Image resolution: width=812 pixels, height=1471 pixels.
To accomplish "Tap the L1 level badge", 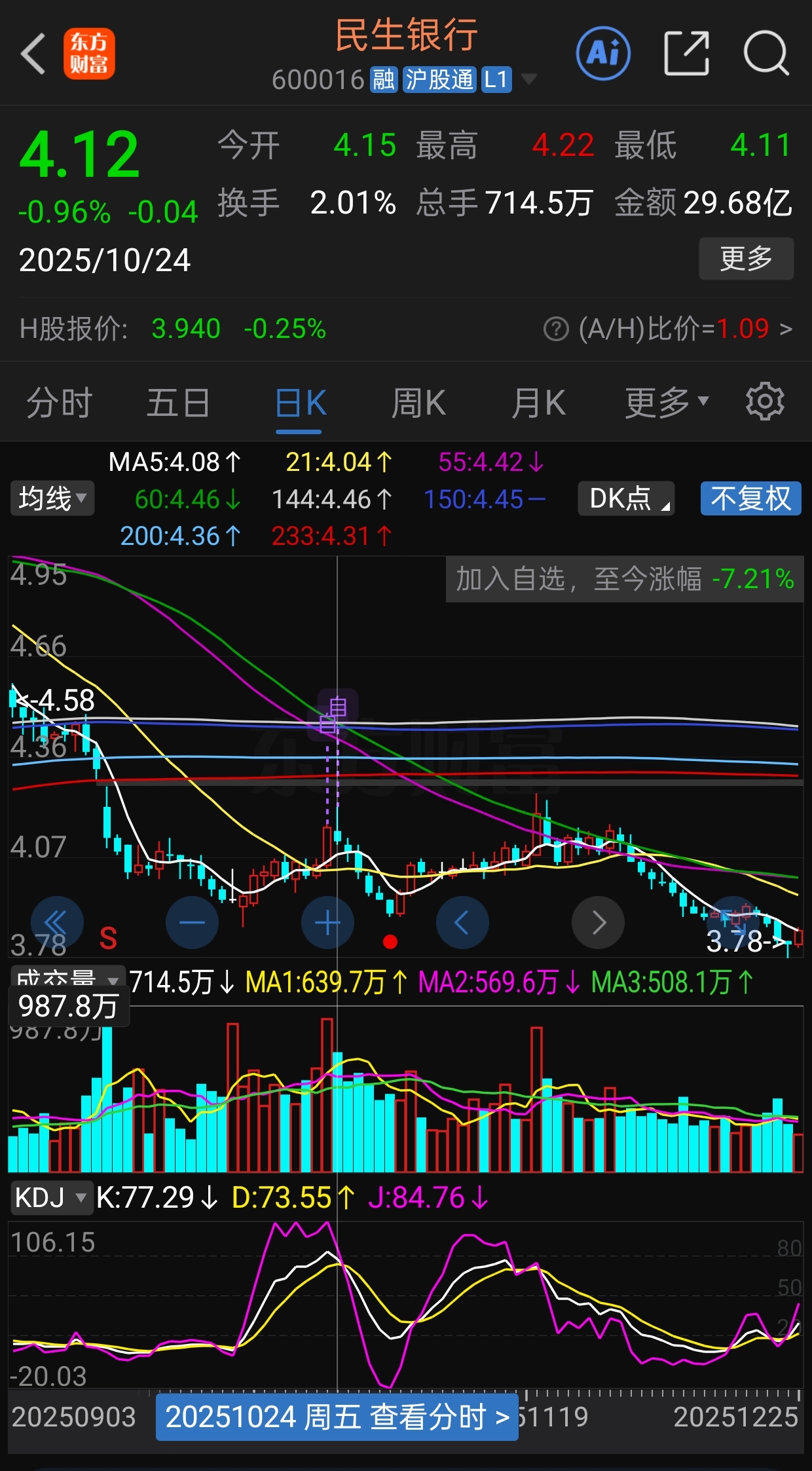I will [x=496, y=80].
